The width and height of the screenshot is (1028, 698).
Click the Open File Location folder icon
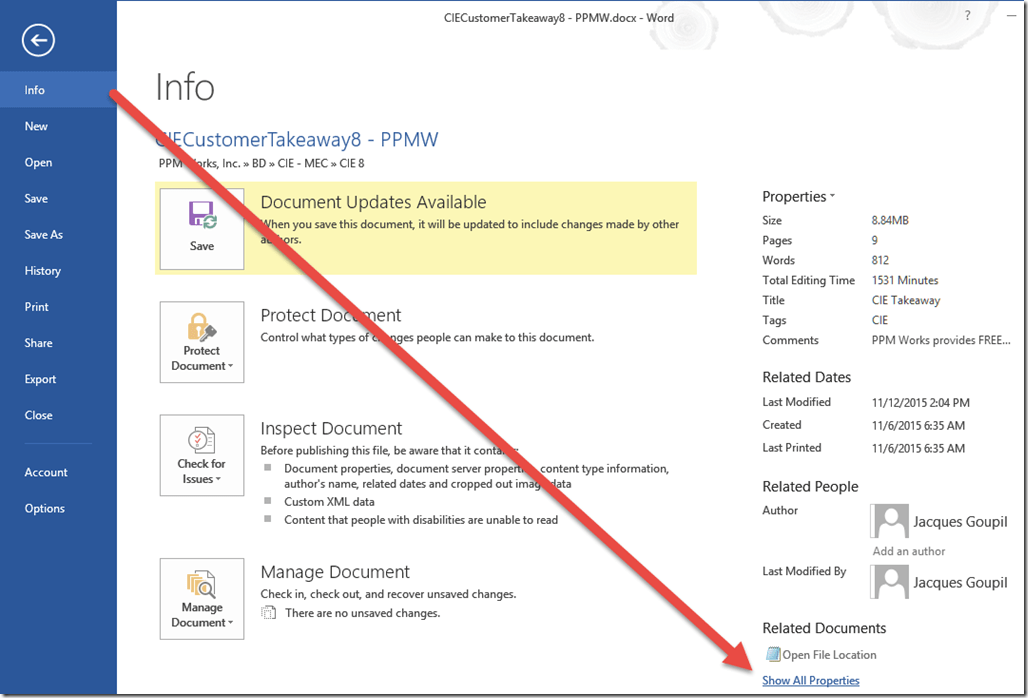[773, 654]
